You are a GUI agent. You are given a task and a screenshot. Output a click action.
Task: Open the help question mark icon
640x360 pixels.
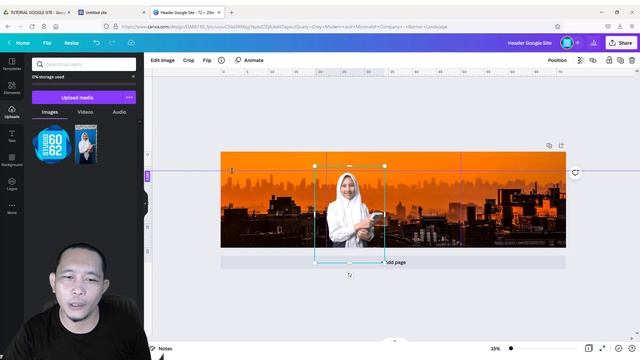coord(632,348)
